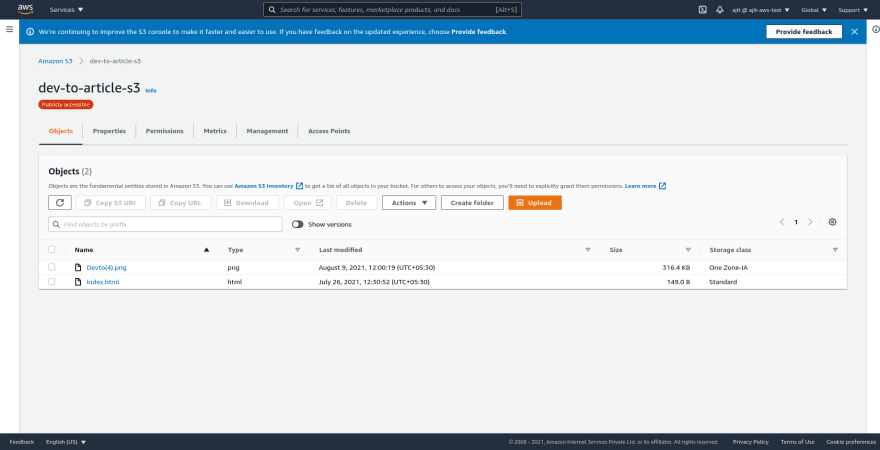Click the Create folder button
Image resolution: width=880 pixels, height=450 pixels.
pos(472,203)
